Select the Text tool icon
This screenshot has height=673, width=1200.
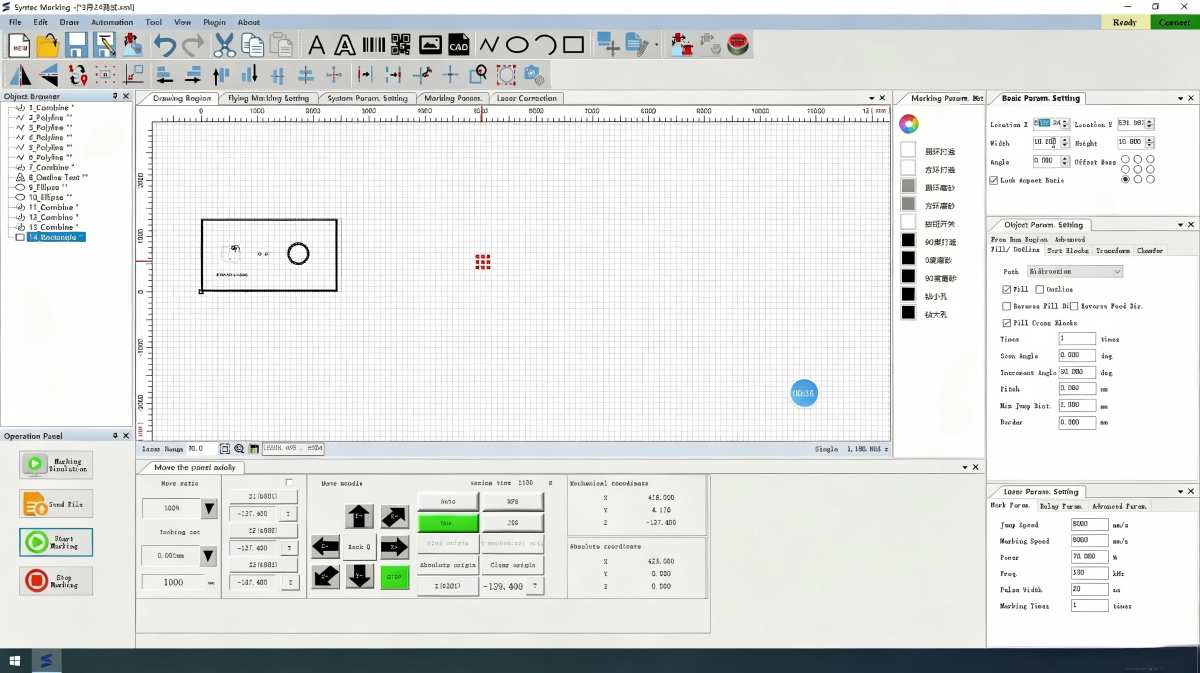(x=316, y=45)
